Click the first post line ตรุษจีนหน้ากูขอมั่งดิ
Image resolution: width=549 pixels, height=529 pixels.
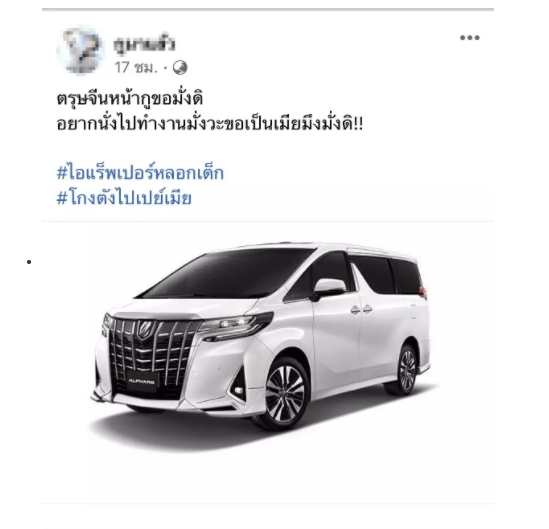click(x=130, y=99)
